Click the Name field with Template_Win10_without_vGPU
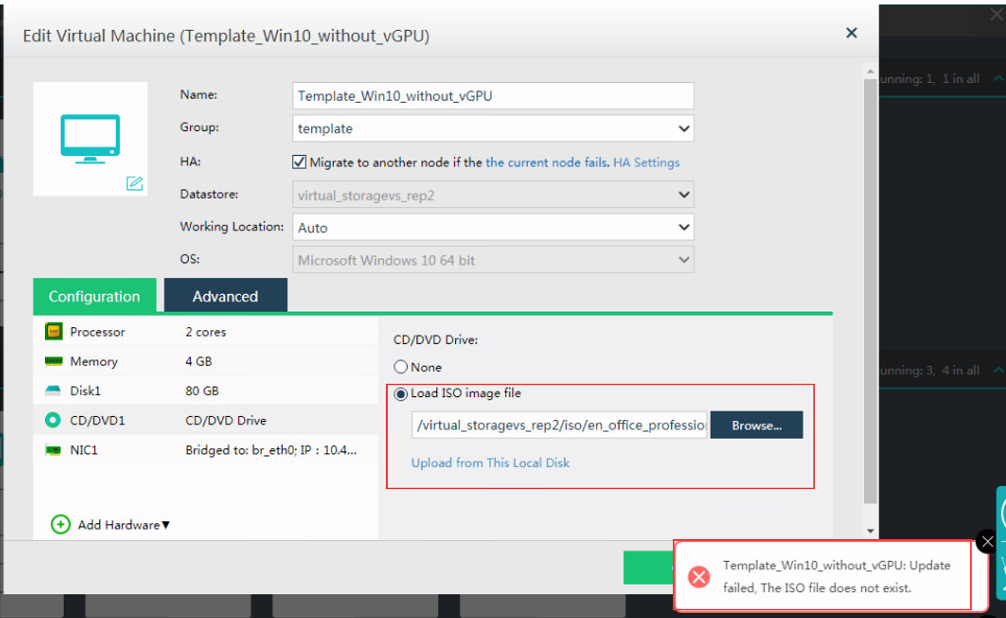Screen dimensions: 1006x618 coord(493,96)
